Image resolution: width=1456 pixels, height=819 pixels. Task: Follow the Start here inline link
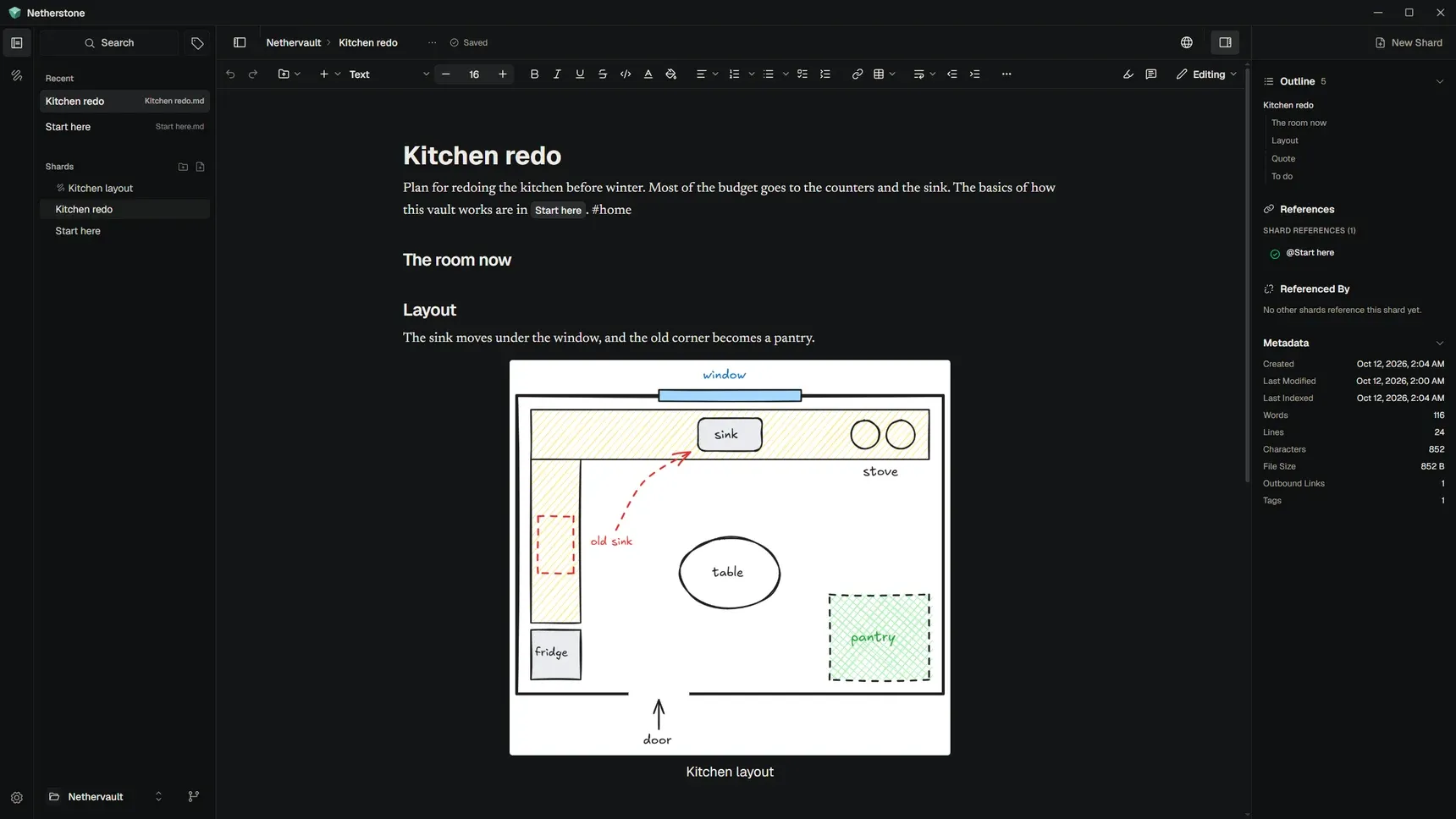[558, 210]
